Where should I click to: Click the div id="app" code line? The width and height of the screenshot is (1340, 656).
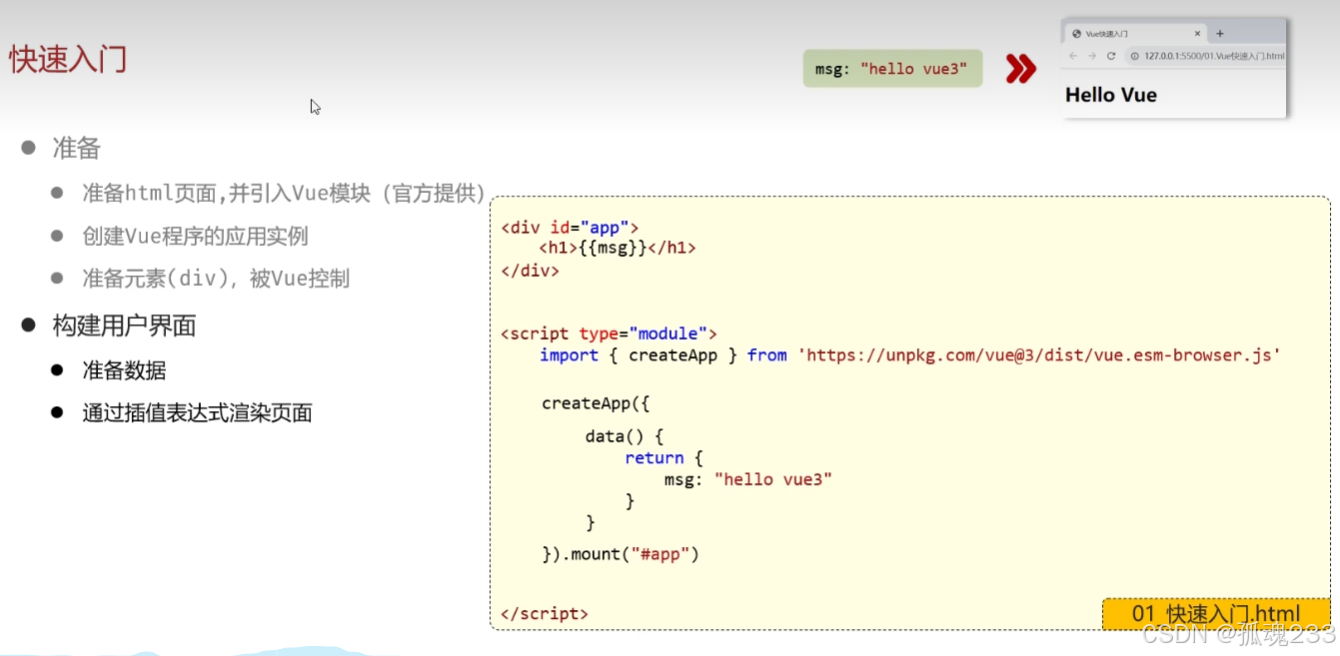[x=569, y=228]
